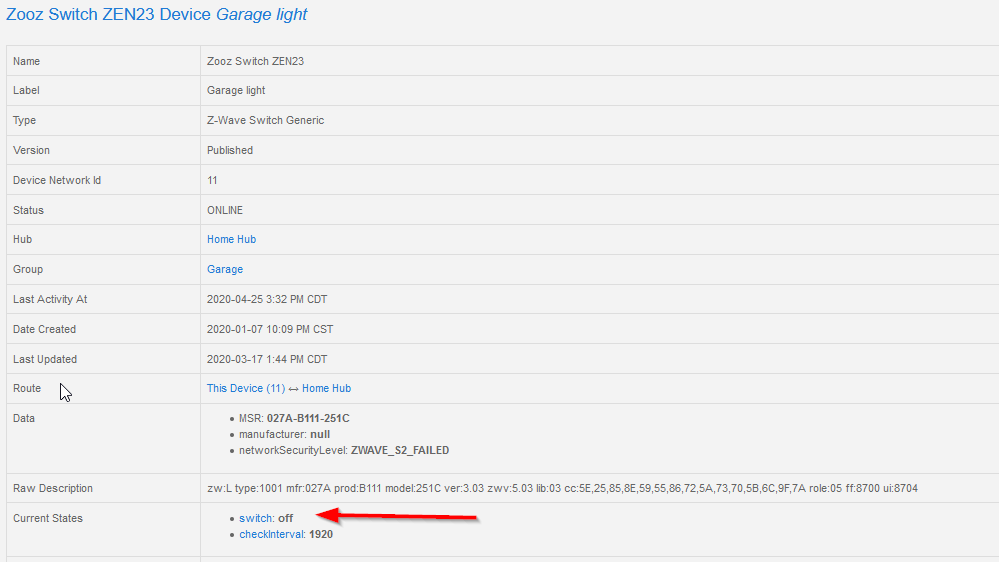Click the Version row label
This screenshot has height=562, width=999.
pyautogui.click(x=31, y=150)
